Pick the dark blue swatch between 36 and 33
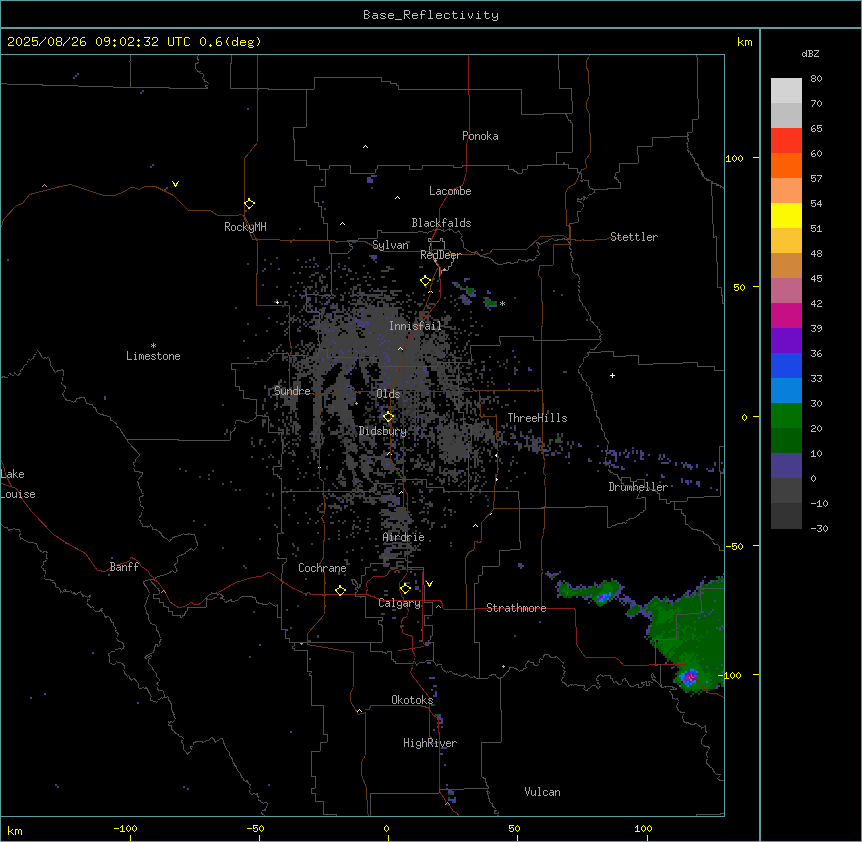This screenshot has width=862, height=842. click(786, 365)
